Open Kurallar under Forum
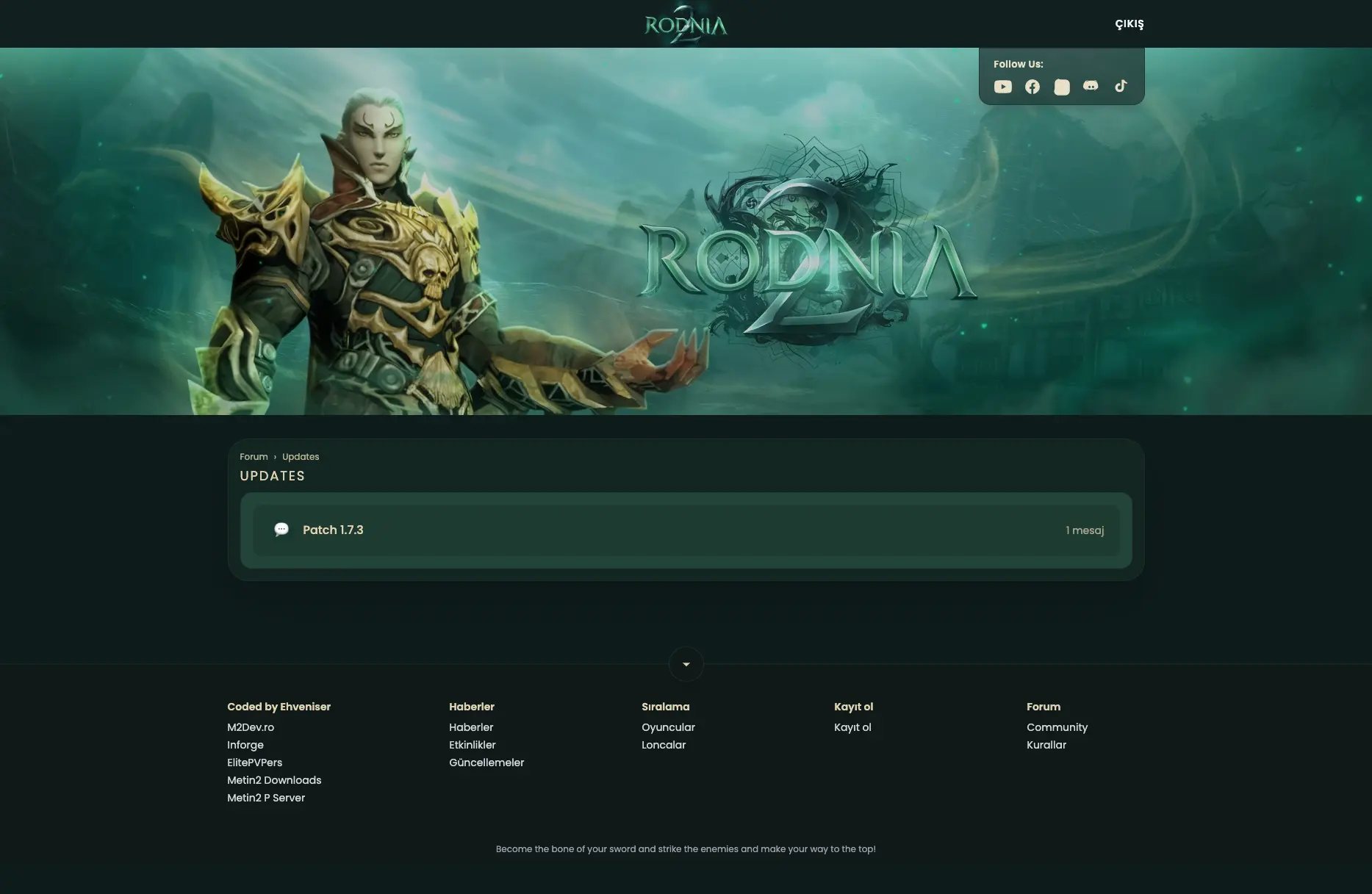The image size is (1372, 894). 1046,745
